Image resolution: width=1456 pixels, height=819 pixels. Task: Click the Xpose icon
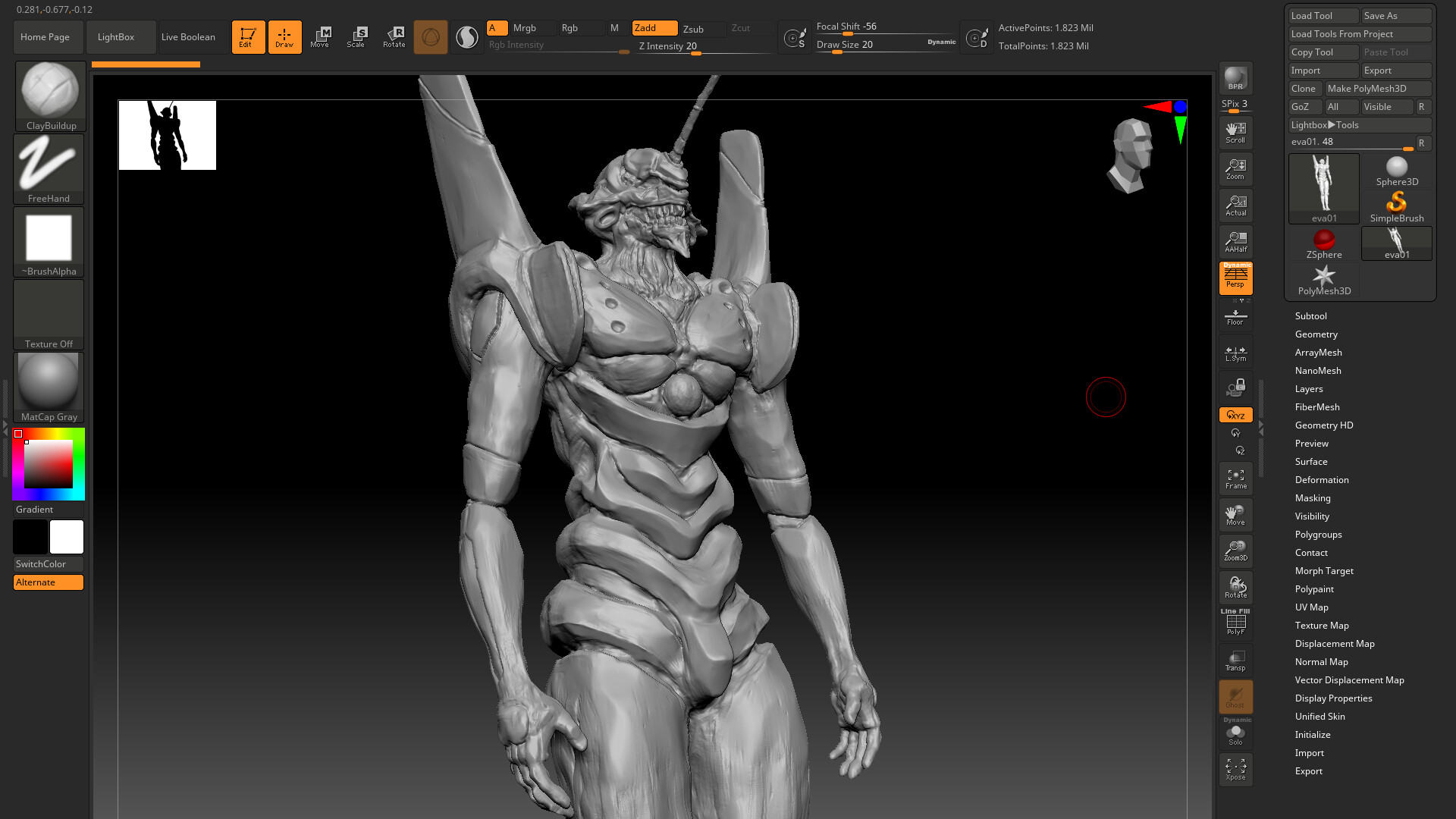point(1235,770)
